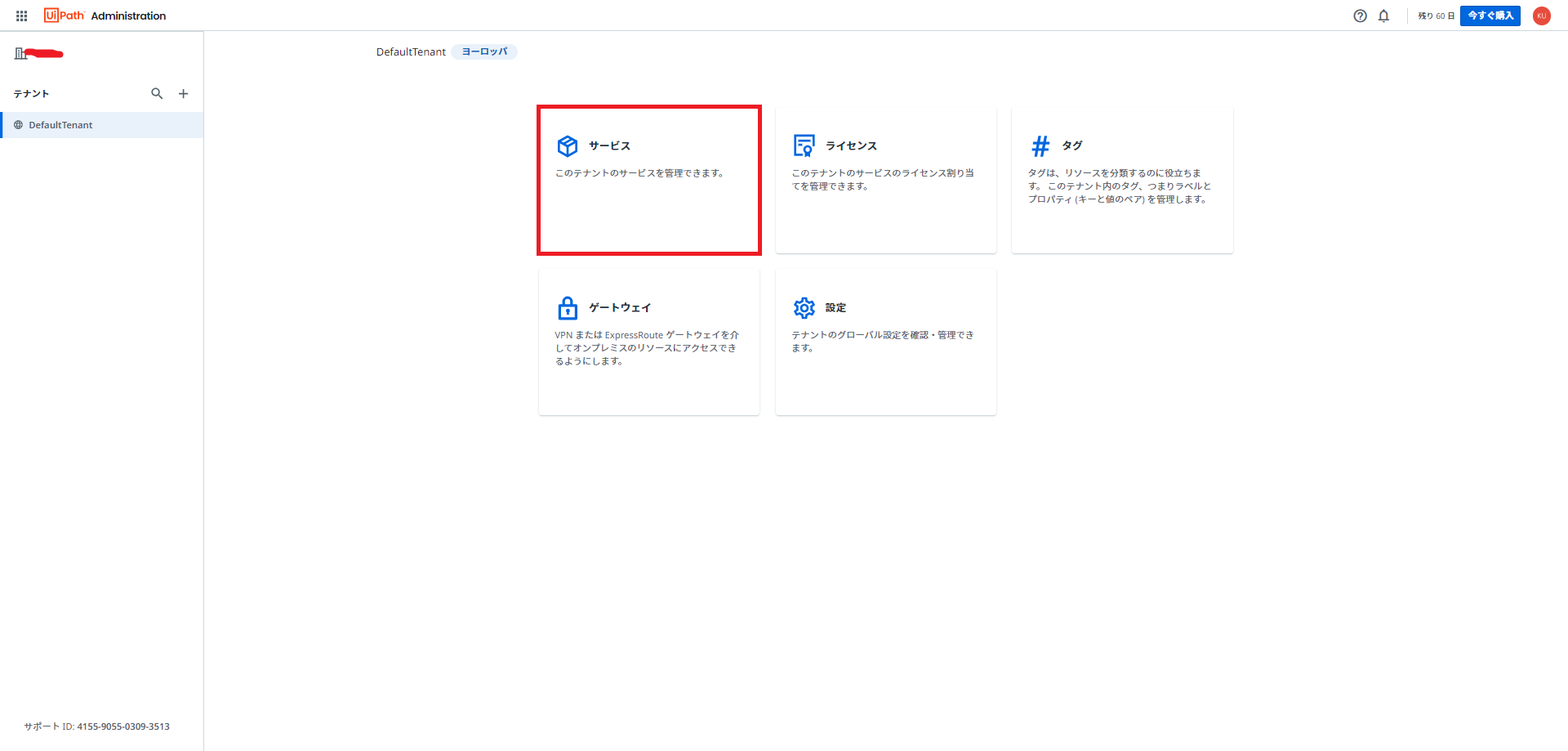Open the notifications bell icon

click(x=1383, y=16)
